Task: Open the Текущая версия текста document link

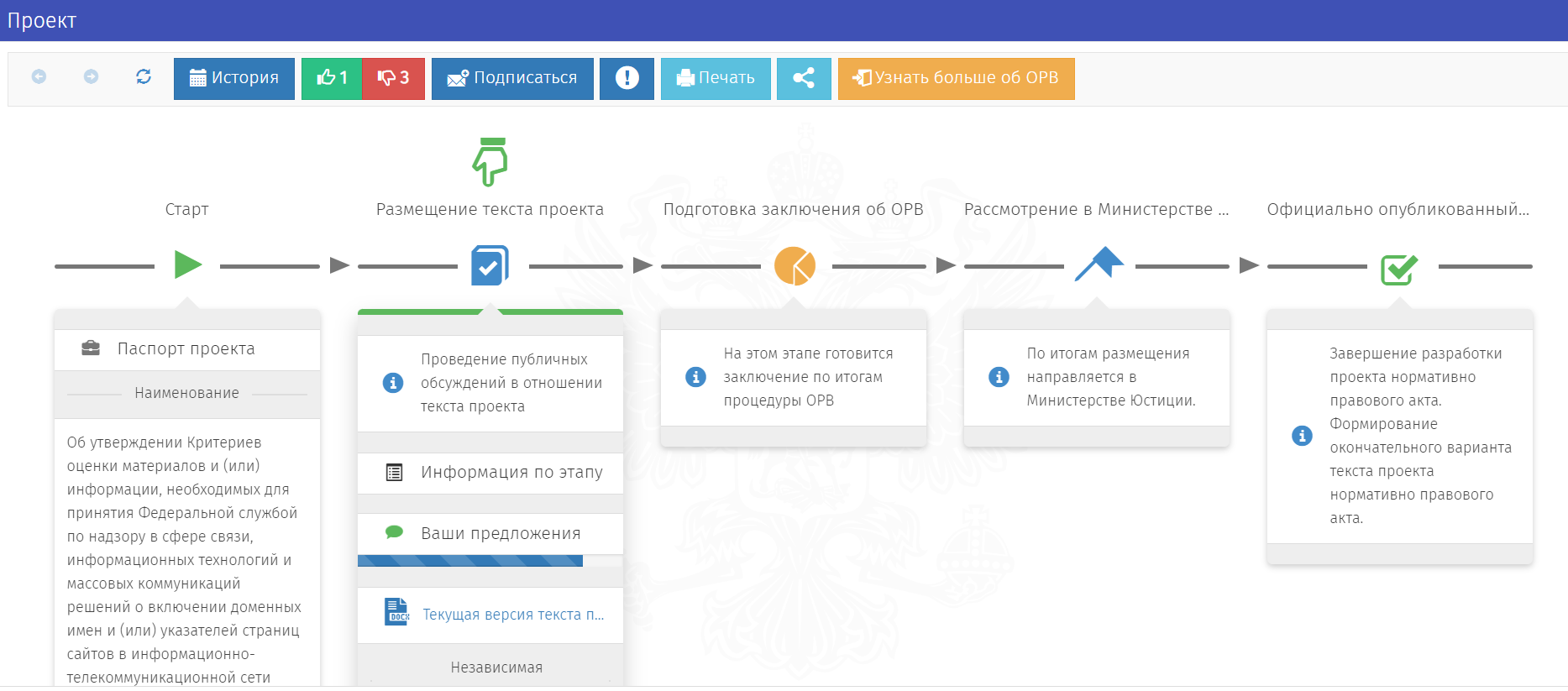Action: pyautogui.click(x=512, y=615)
